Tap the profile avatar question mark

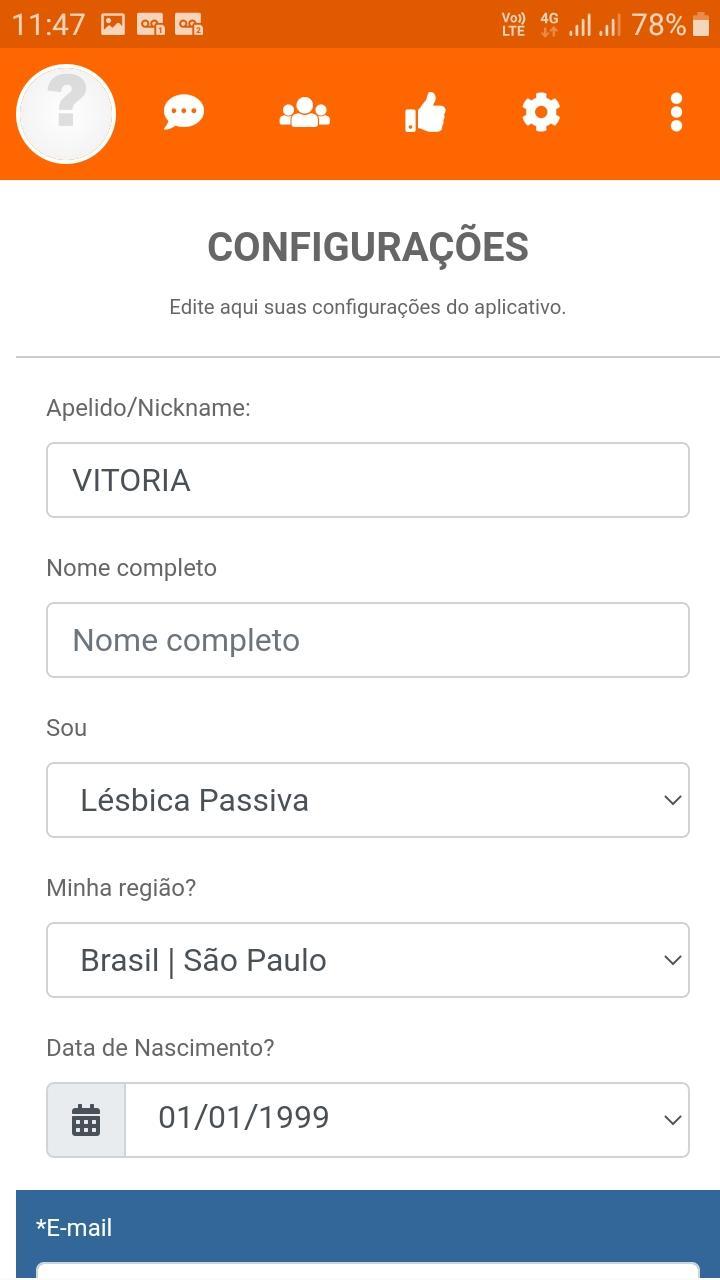point(66,114)
